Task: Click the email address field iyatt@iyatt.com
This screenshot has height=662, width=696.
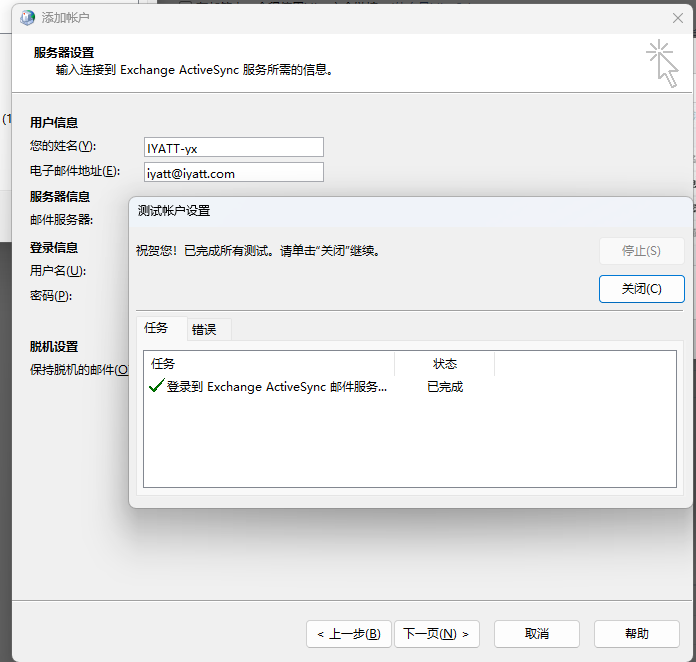Action: click(234, 172)
